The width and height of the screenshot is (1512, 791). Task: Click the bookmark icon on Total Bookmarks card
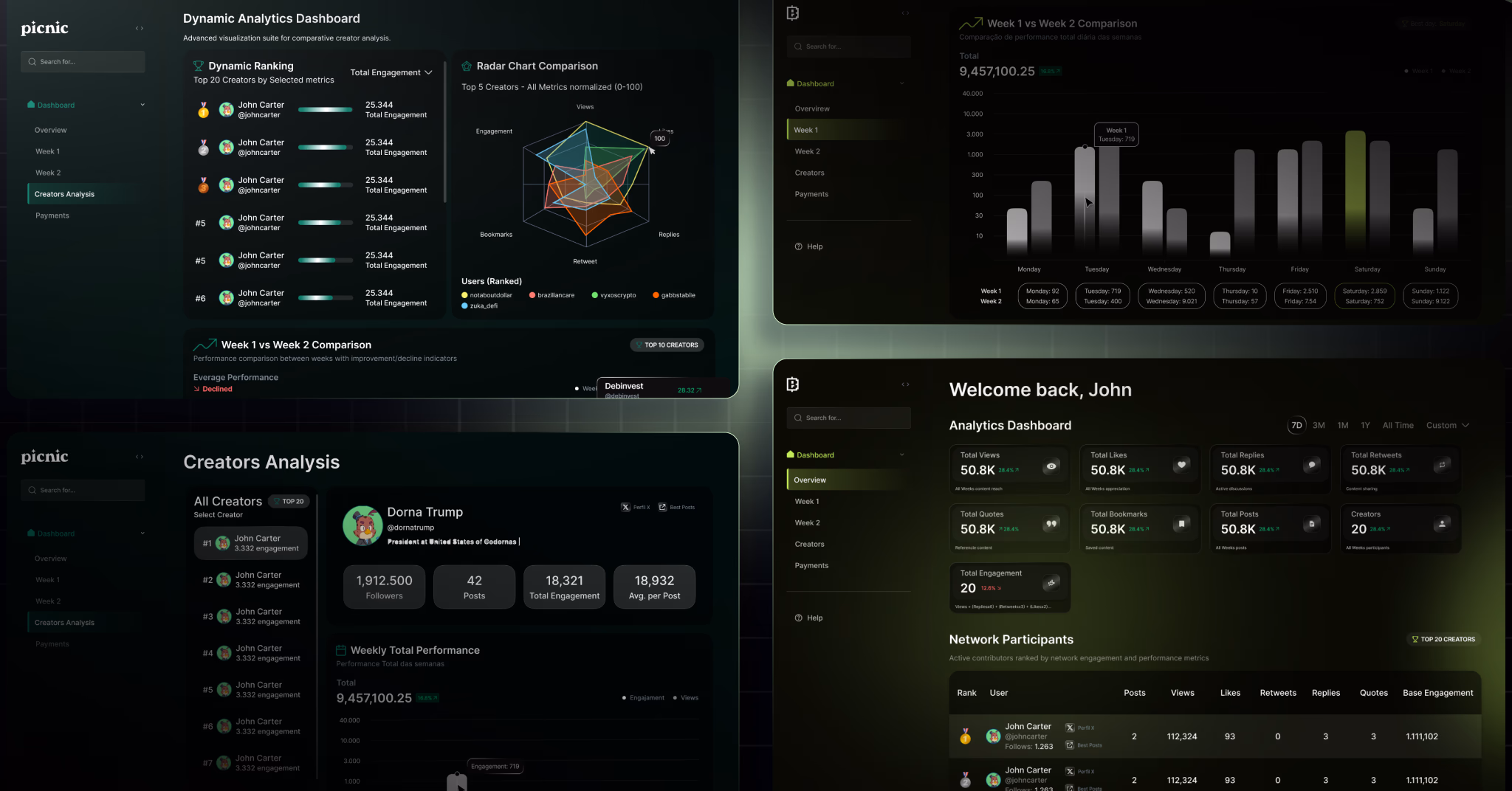point(1181,524)
